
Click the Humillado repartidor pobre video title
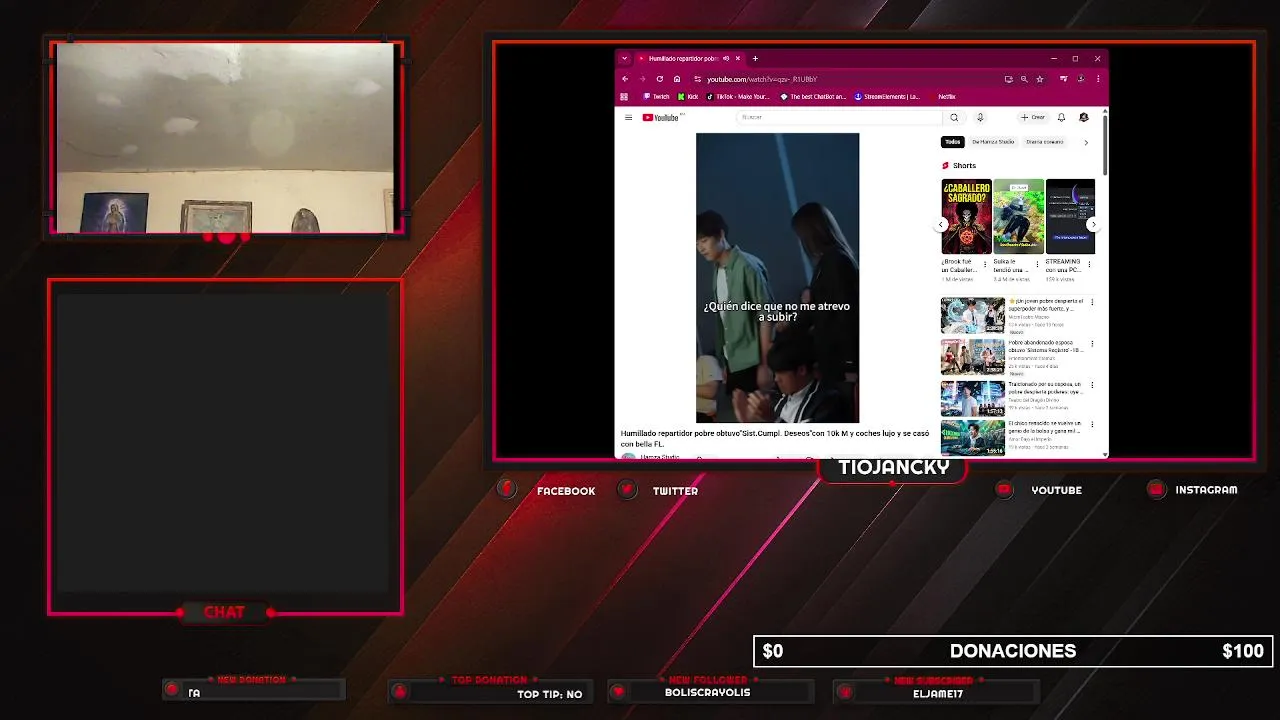pos(775,438)
